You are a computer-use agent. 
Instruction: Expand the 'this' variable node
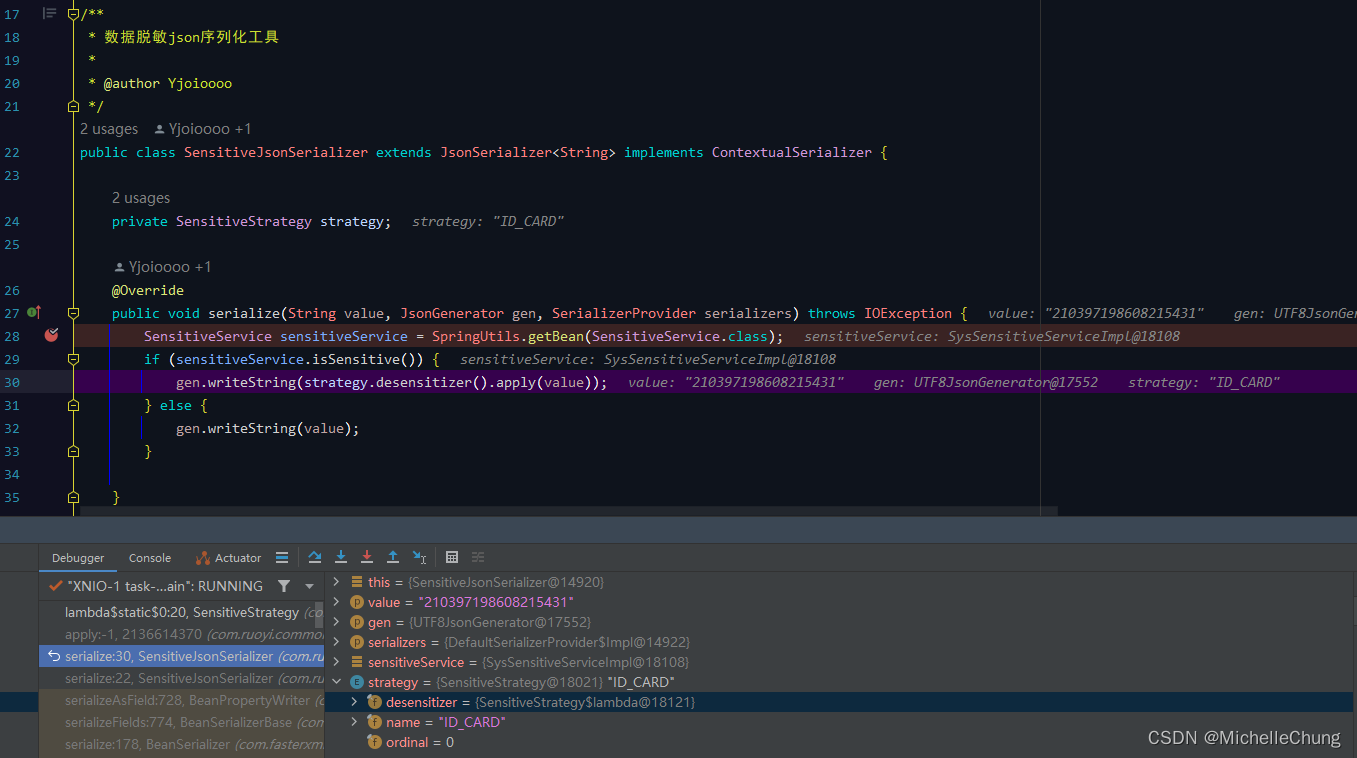coord(336,582)
